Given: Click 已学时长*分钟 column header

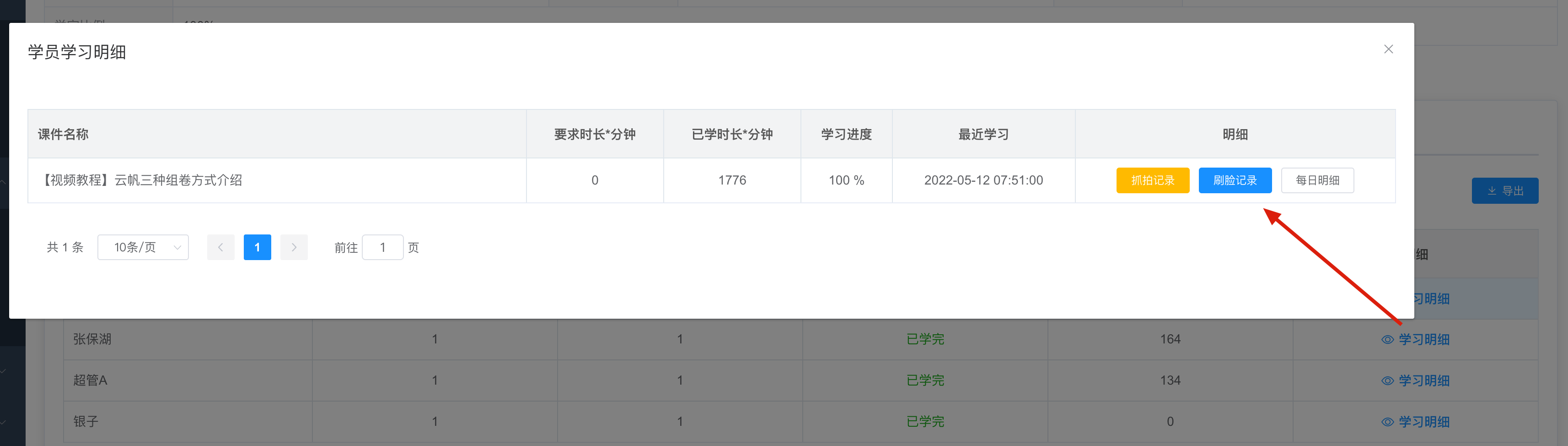Looking at the screenshot, I should tap(732, 134).
